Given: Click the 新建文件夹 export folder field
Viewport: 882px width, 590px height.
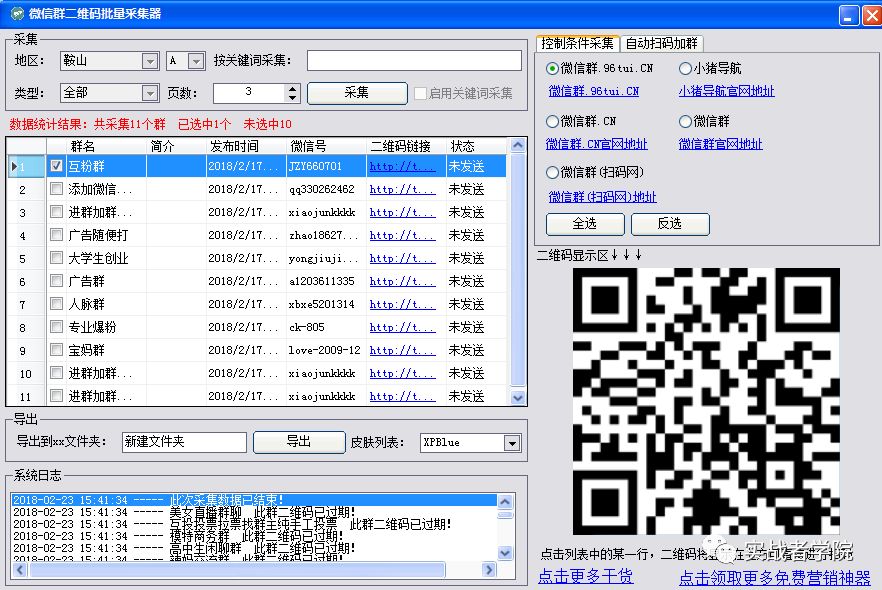Looking at the screenshot, I should (x=184, y=442).
